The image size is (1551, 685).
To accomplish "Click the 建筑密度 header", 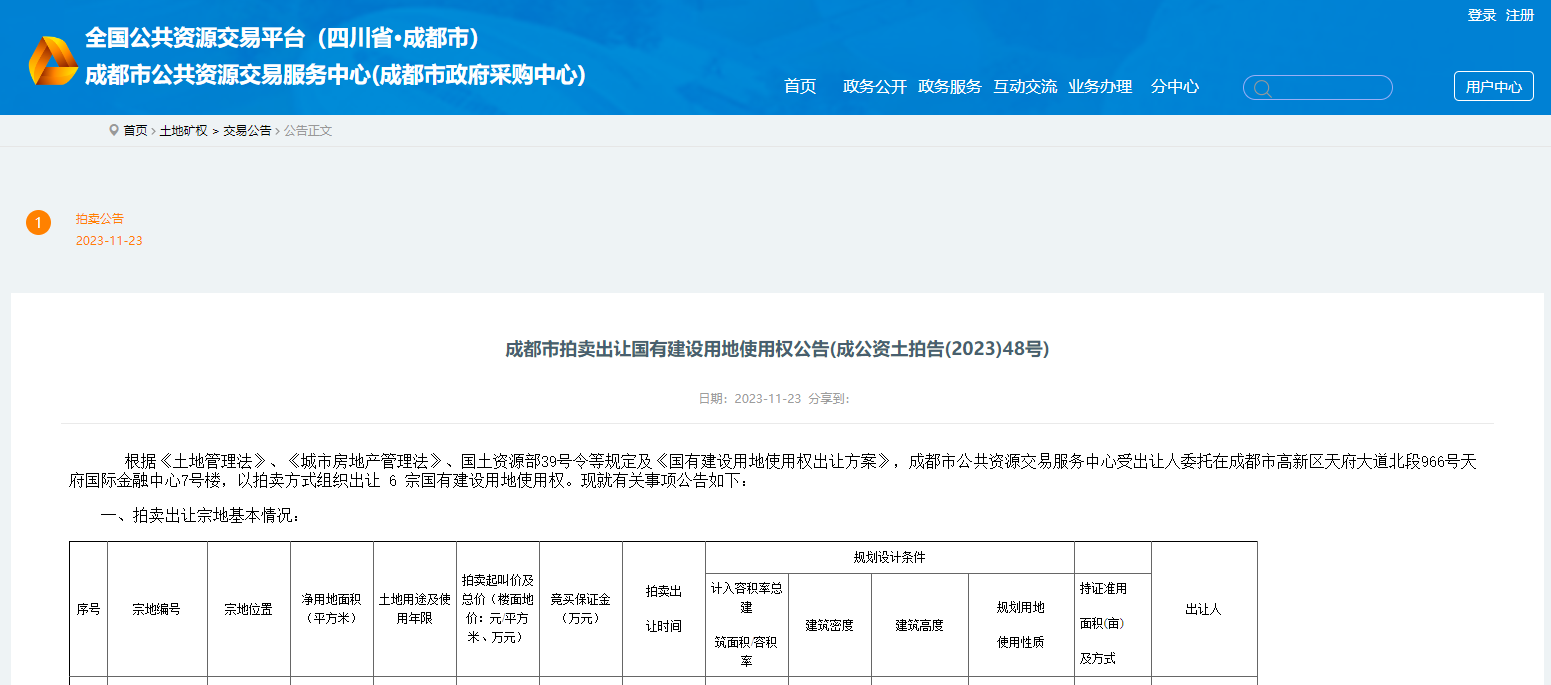I will (830, 625).
